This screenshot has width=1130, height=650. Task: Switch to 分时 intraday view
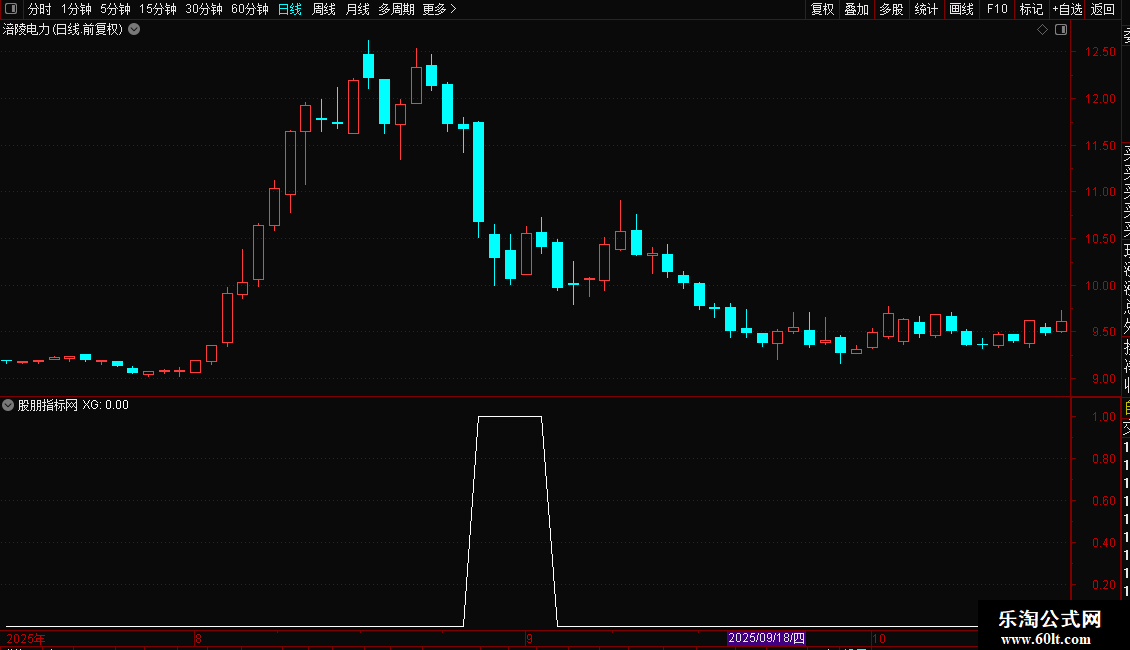[40, 9]
